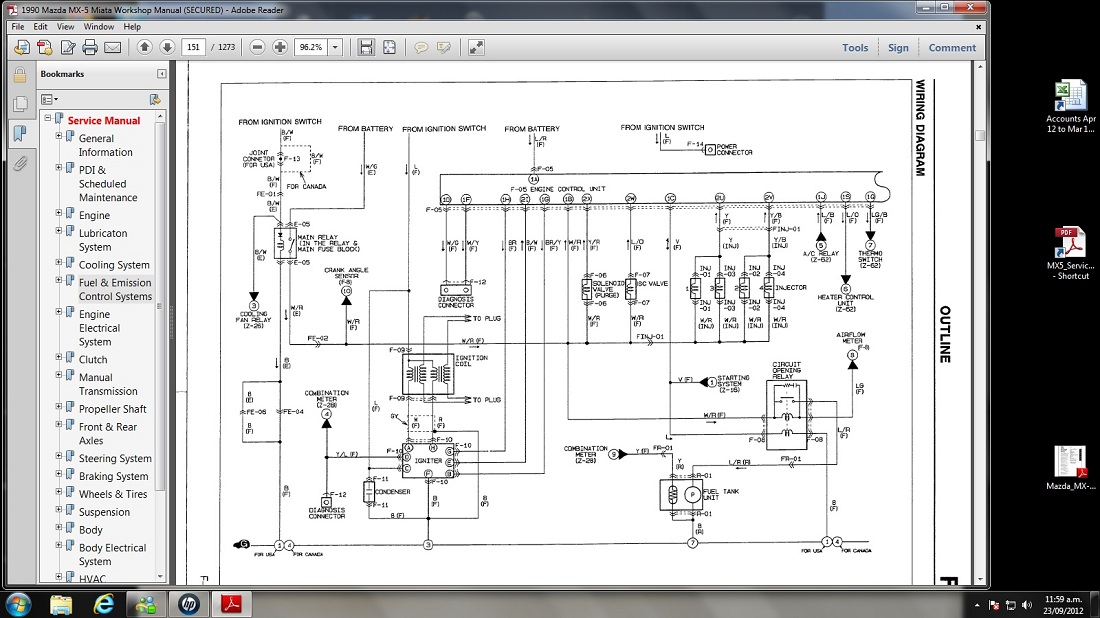Click the find current bookmark icon
Screen dimensions: 1100x618
[x=155, y=99]
